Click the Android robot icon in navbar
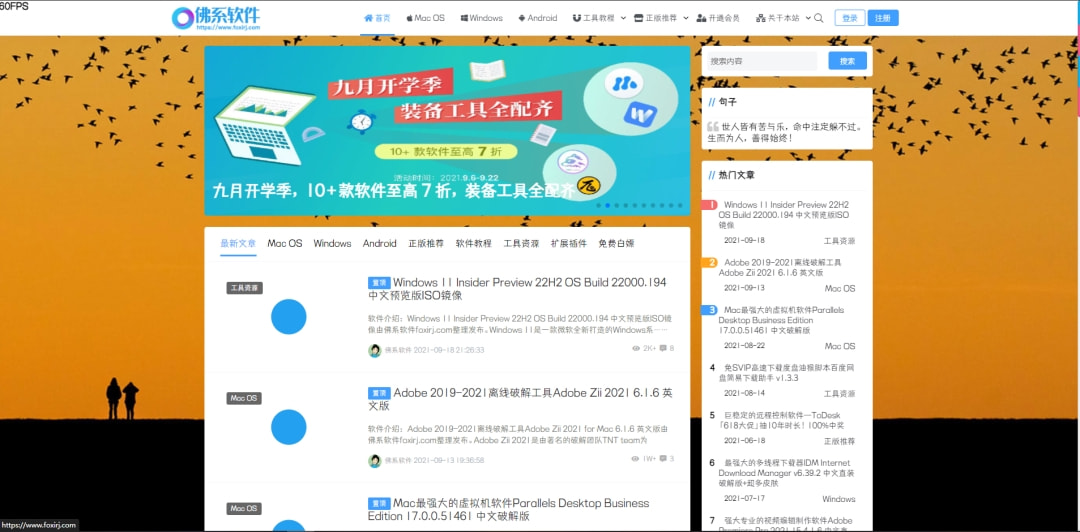 521,18
